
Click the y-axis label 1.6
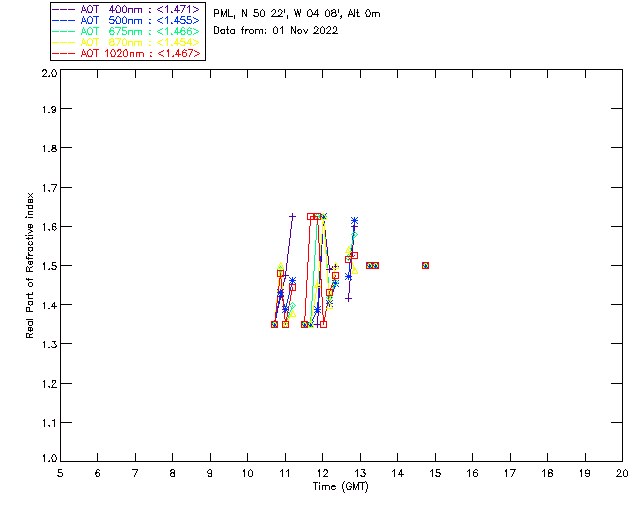coord(49,227)
